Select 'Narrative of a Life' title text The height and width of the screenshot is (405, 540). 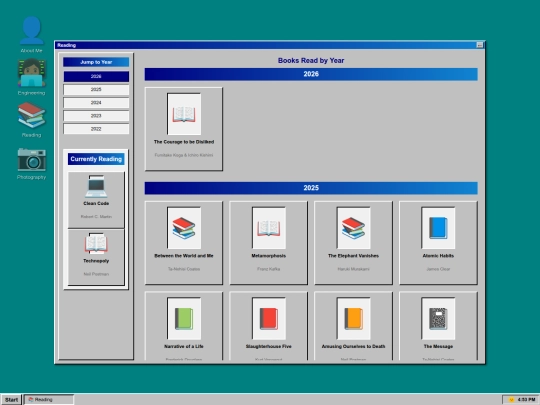pyautogui.click(x=184, y=346)
